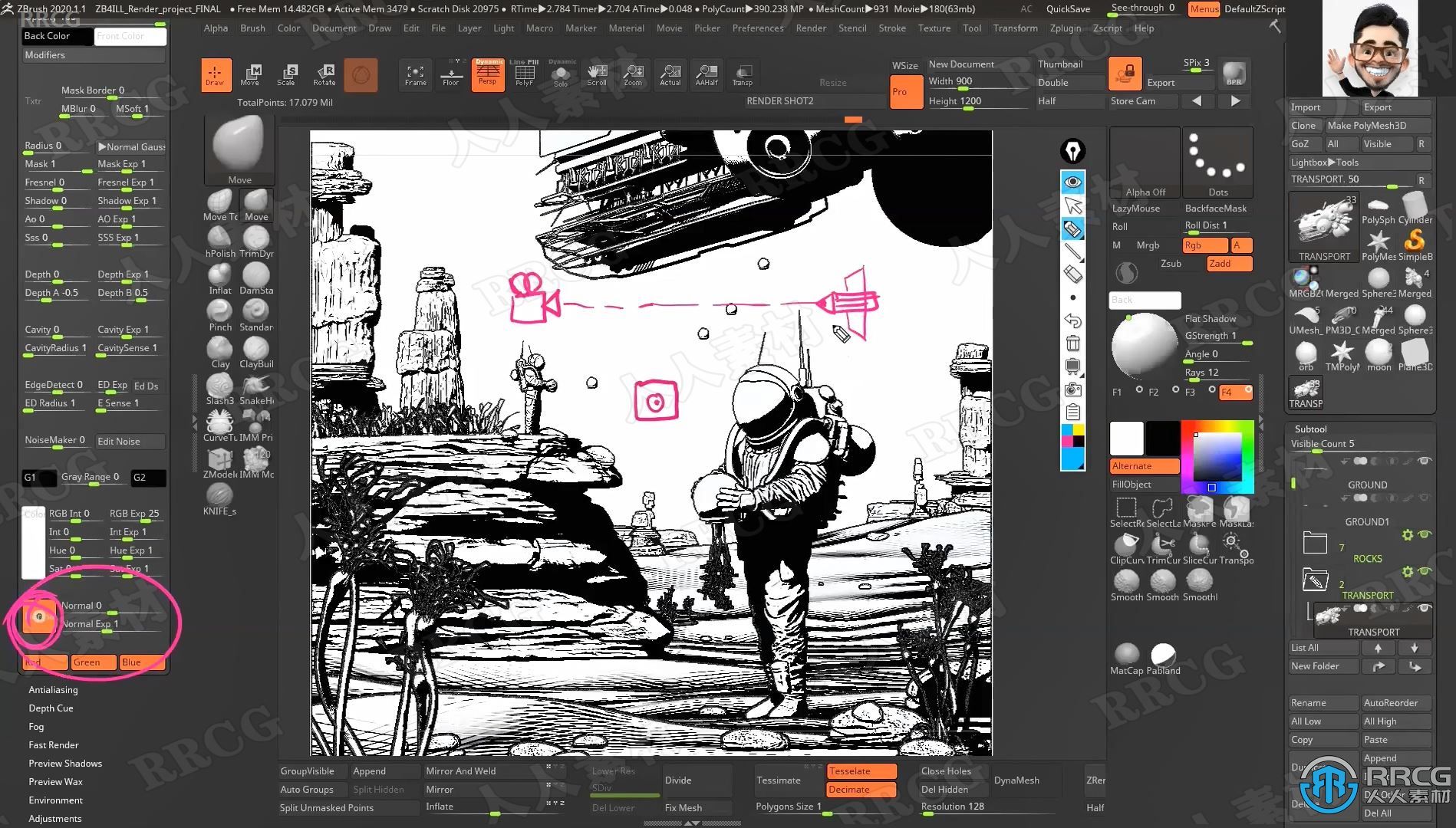Open the Preferences menu
Viewport: 1456px width, 828px height.
[758, 28]
